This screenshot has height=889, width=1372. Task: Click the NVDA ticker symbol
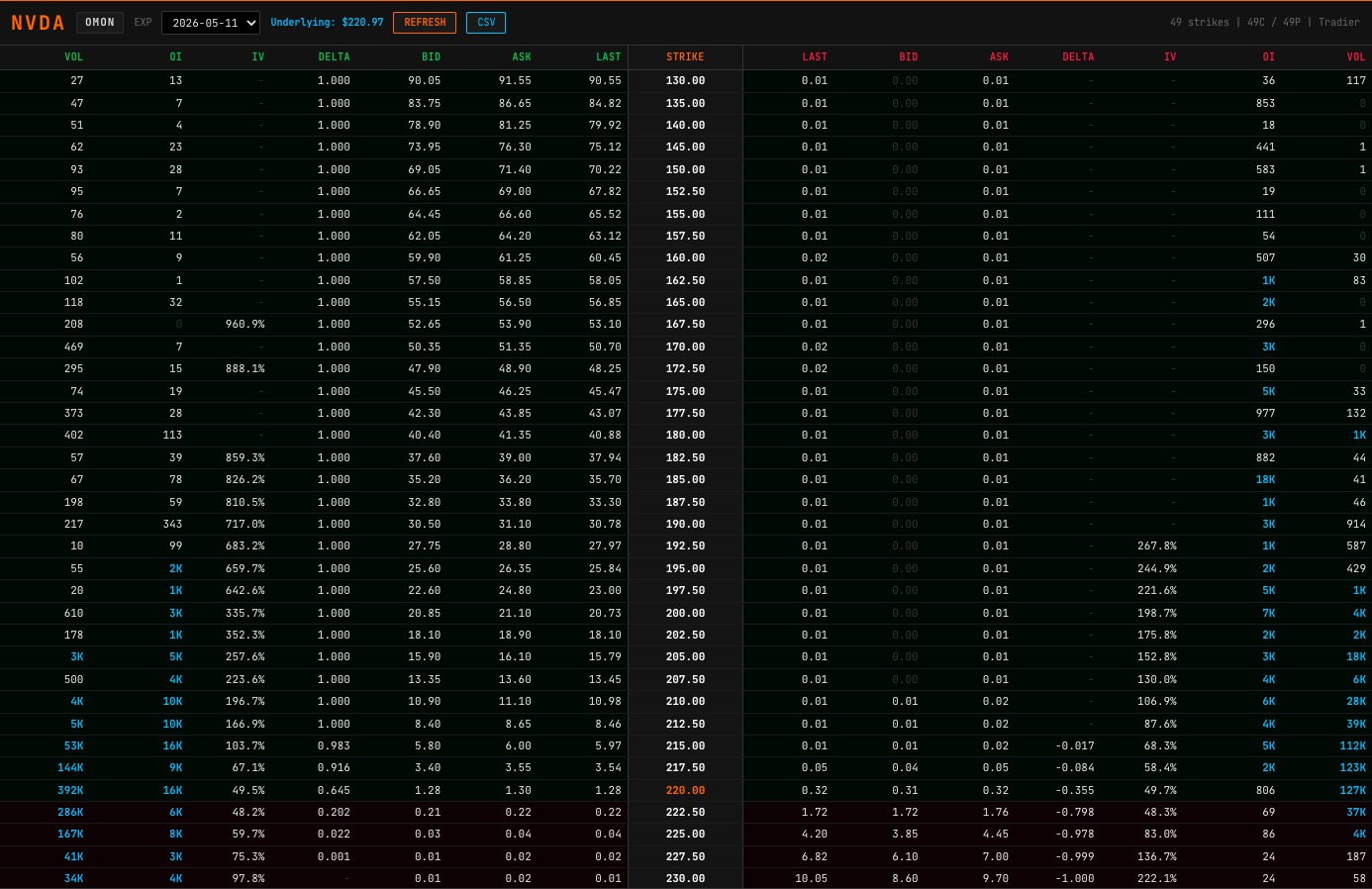(x=38, y=23)
